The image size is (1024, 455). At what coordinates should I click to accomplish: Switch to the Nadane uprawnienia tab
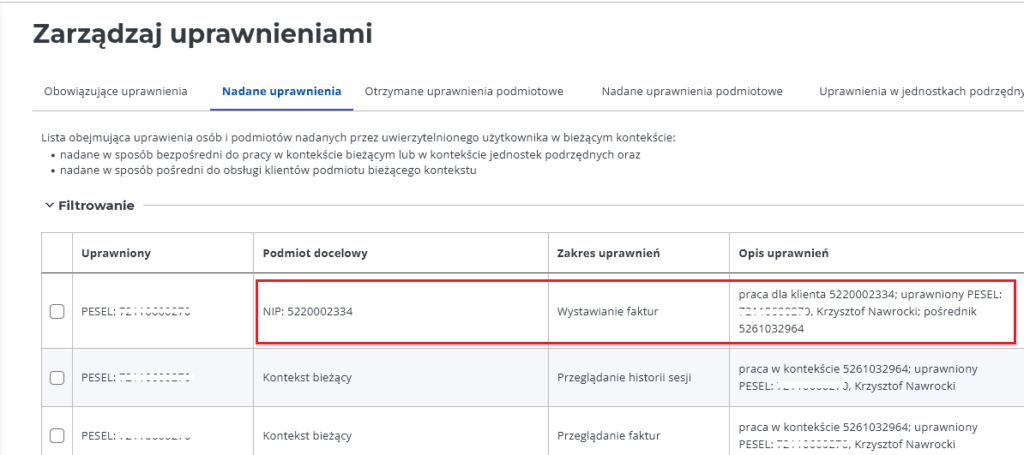[x=281, y=91]
